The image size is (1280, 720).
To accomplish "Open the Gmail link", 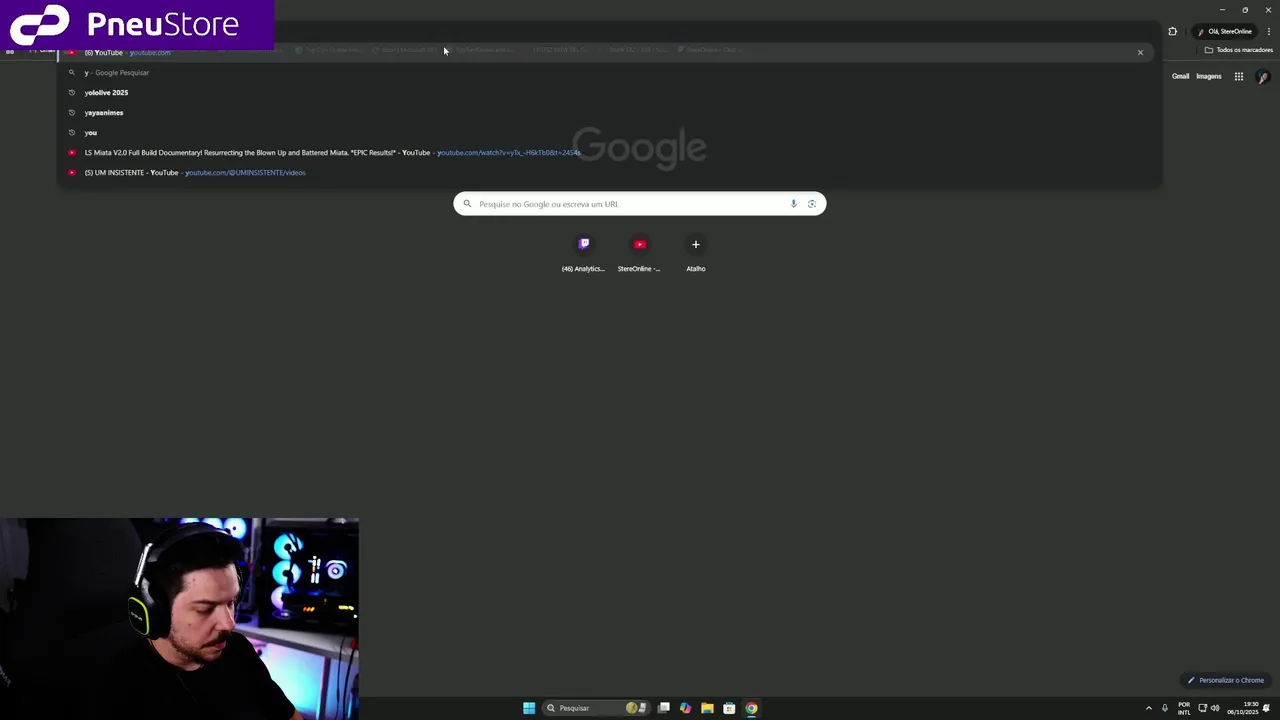I will point(1181,76).
